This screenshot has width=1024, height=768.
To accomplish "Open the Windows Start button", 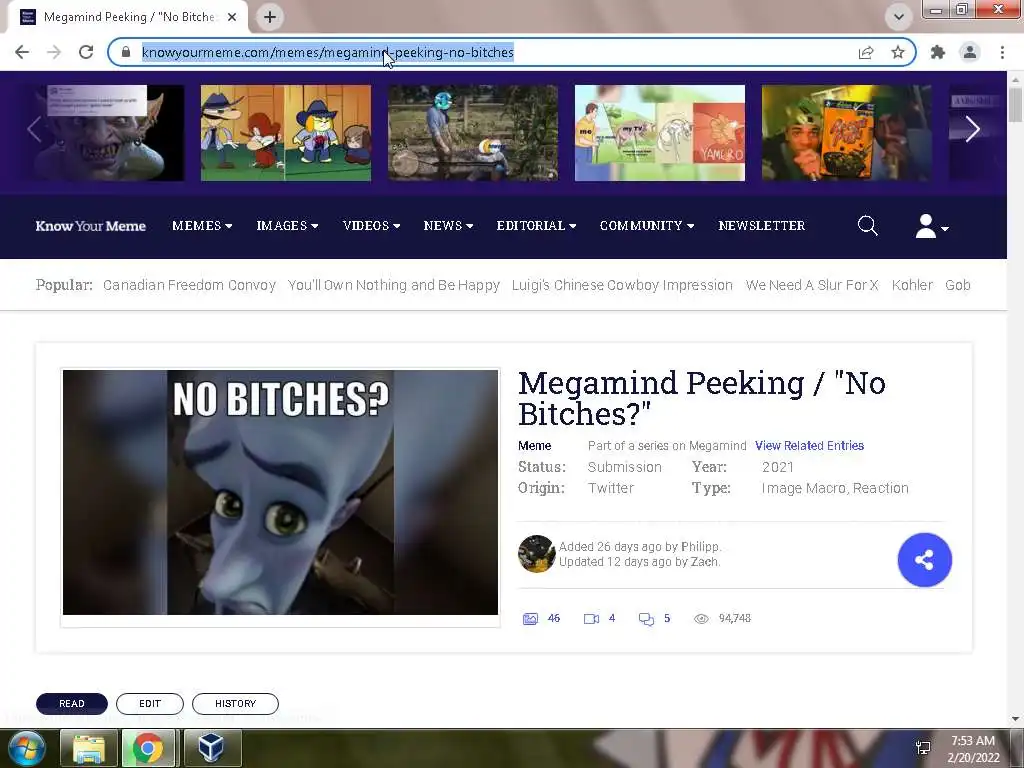I will [x=26, y=748].
